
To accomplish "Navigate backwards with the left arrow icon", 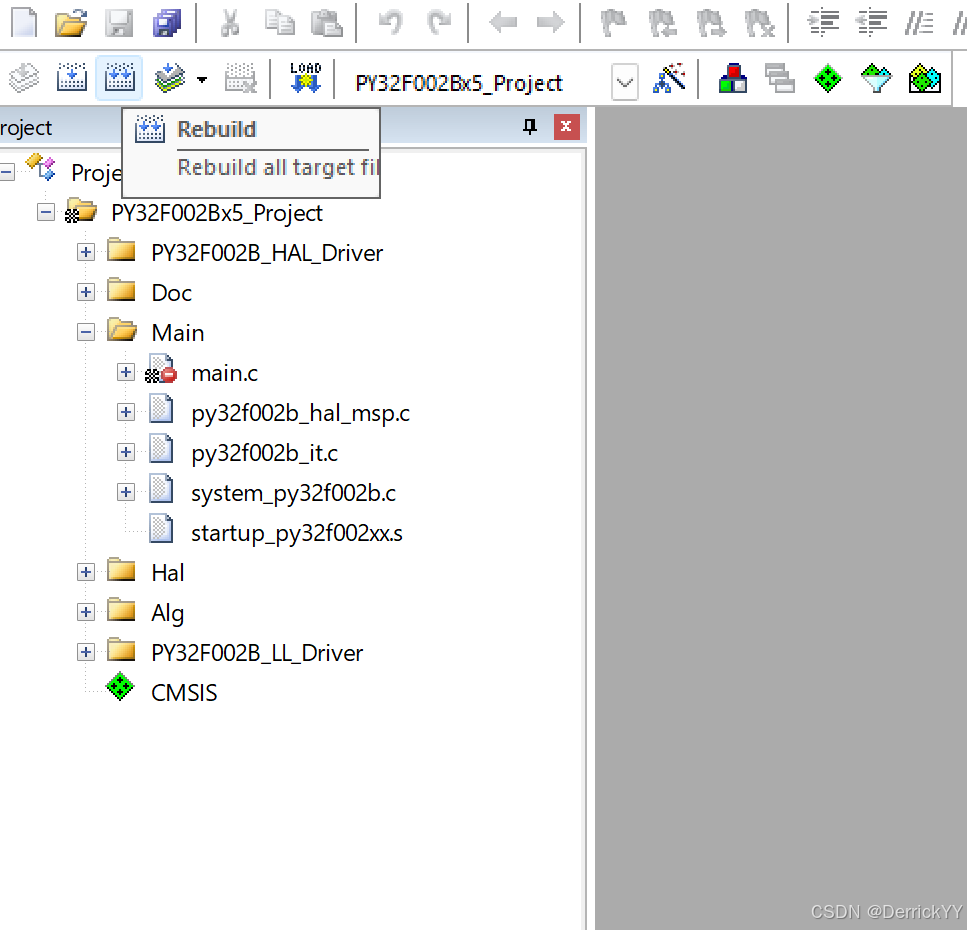I will (503, 23).
